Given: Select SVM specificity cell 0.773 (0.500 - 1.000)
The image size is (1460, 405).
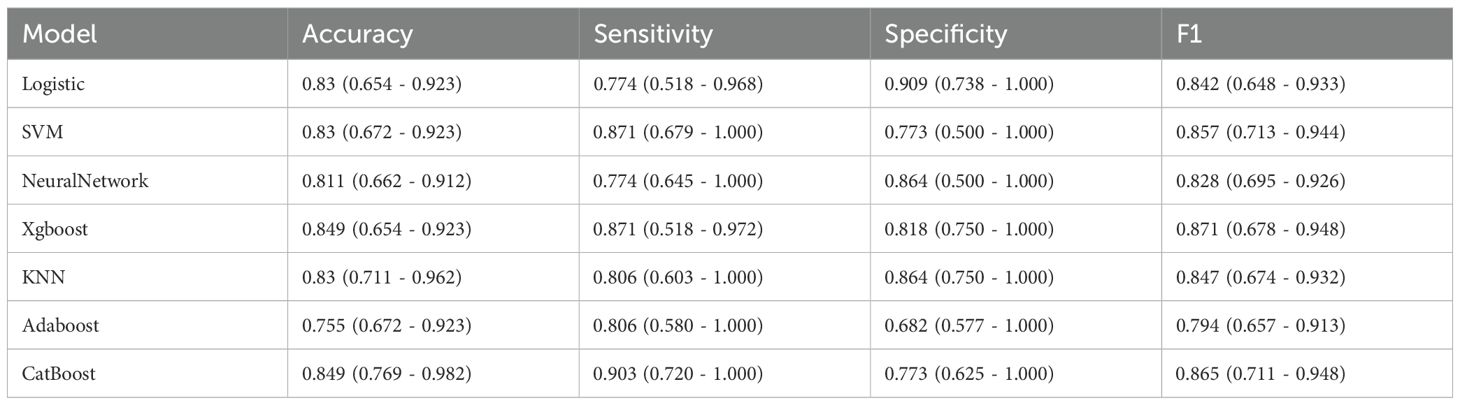Looking at the screenshot, I should (x=969, y=132).
